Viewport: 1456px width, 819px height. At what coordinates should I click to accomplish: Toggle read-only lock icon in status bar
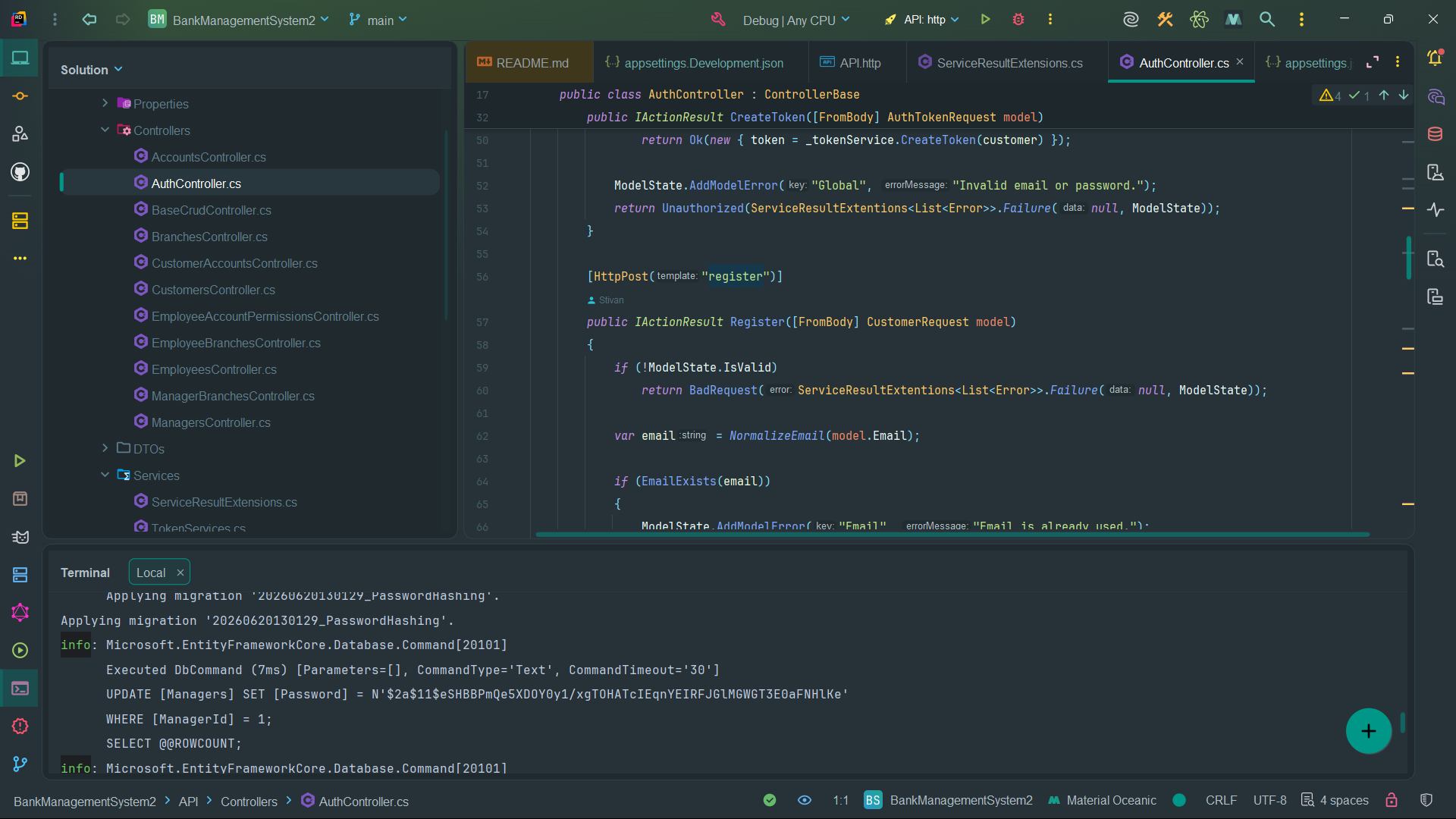click(1392, 800)
